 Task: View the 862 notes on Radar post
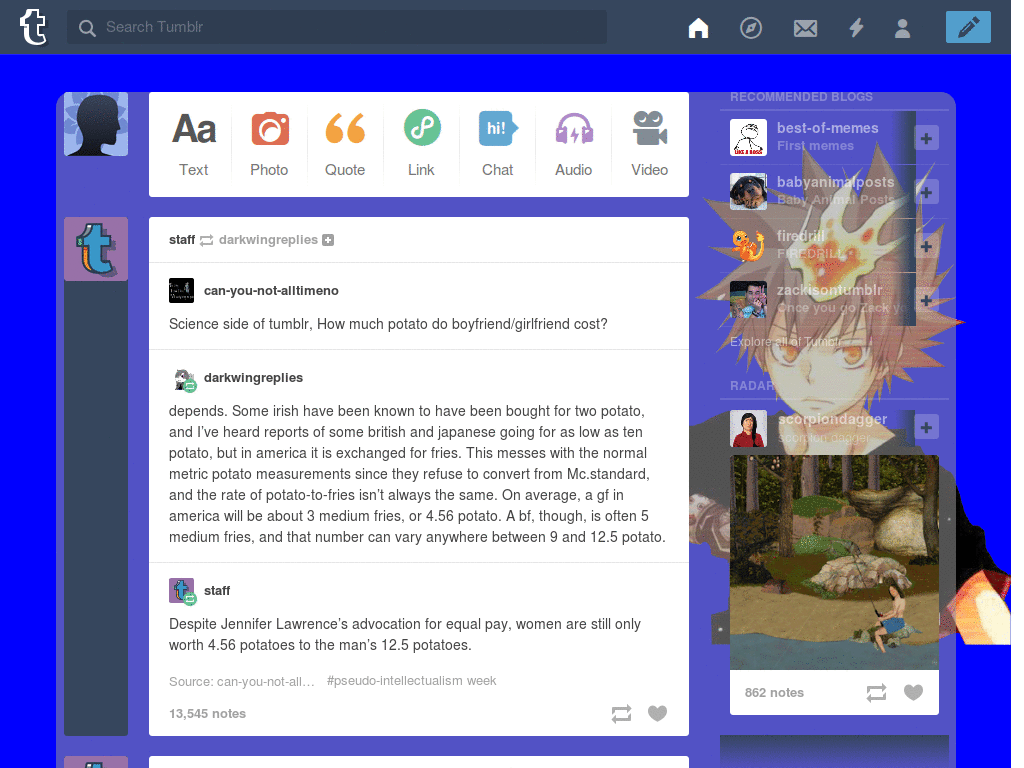[774, 693]
